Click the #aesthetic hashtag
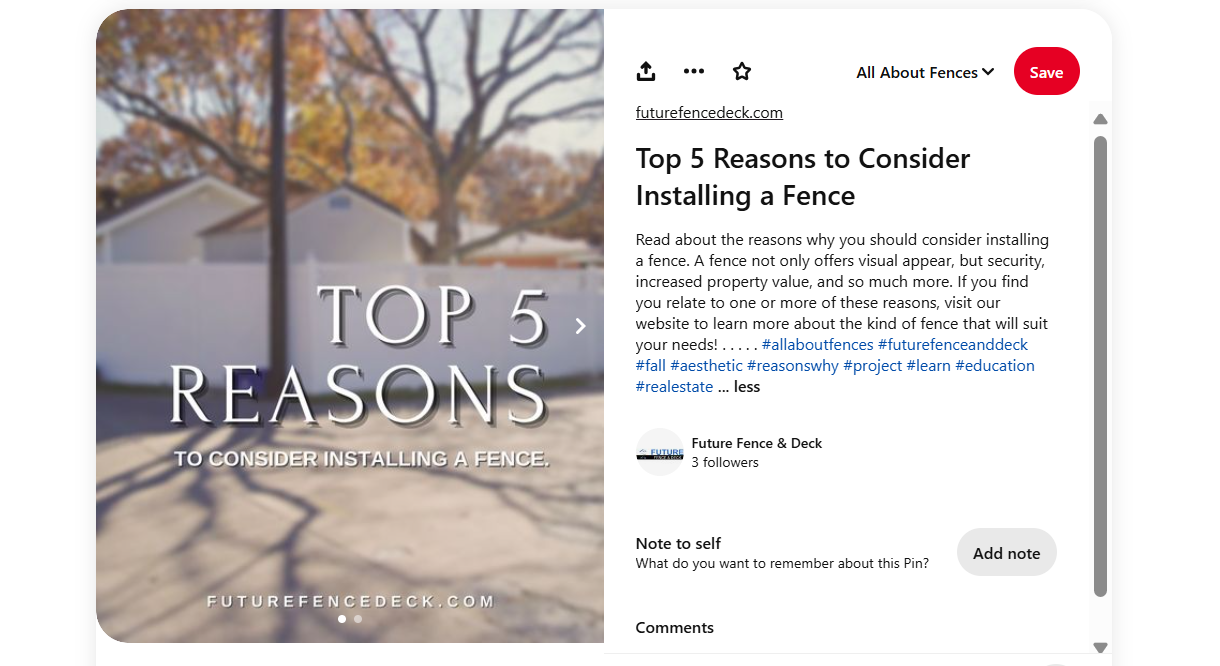This screenshot has width=1220, height=666. (706, 366)
